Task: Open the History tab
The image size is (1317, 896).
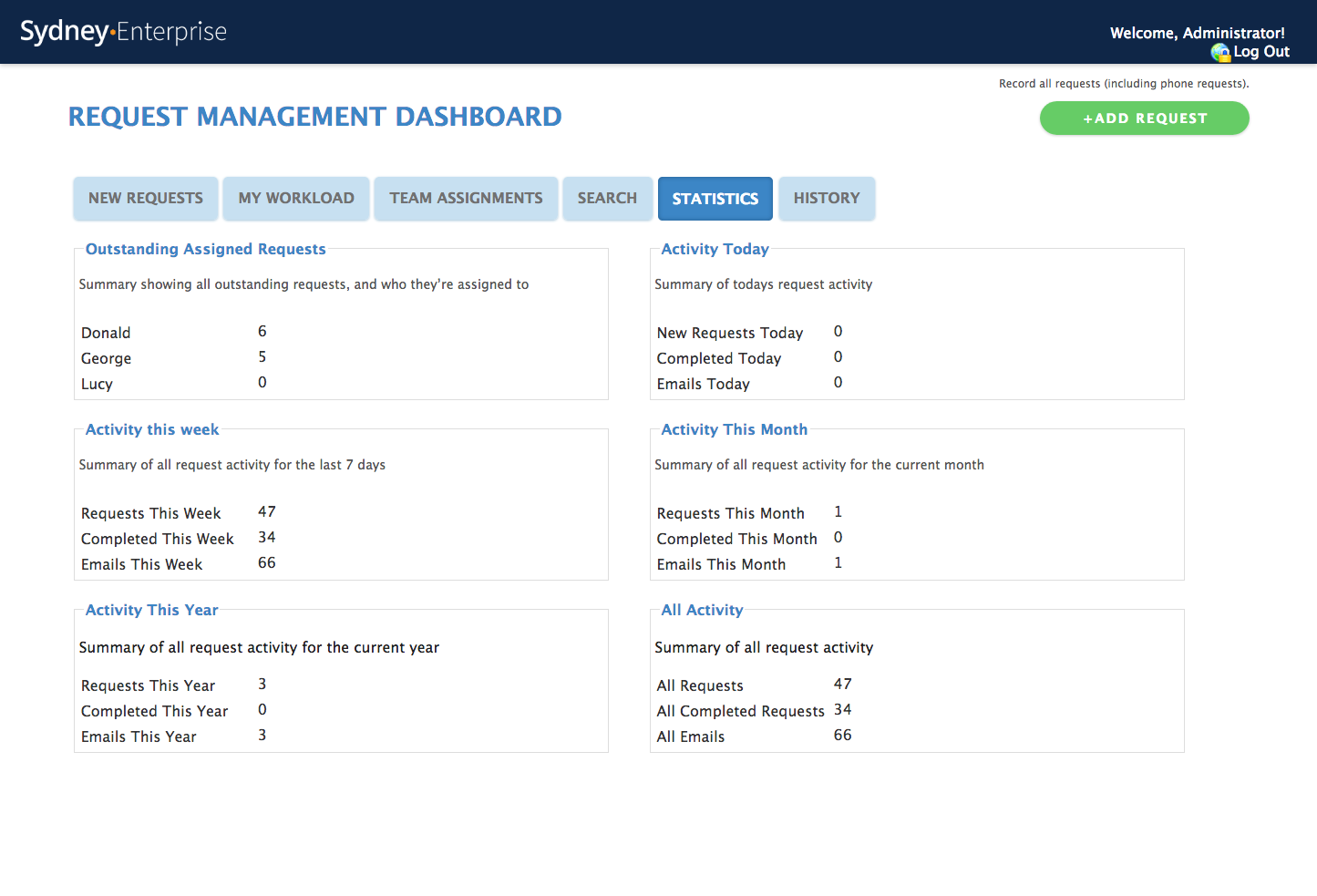Action: pos(826,198)
